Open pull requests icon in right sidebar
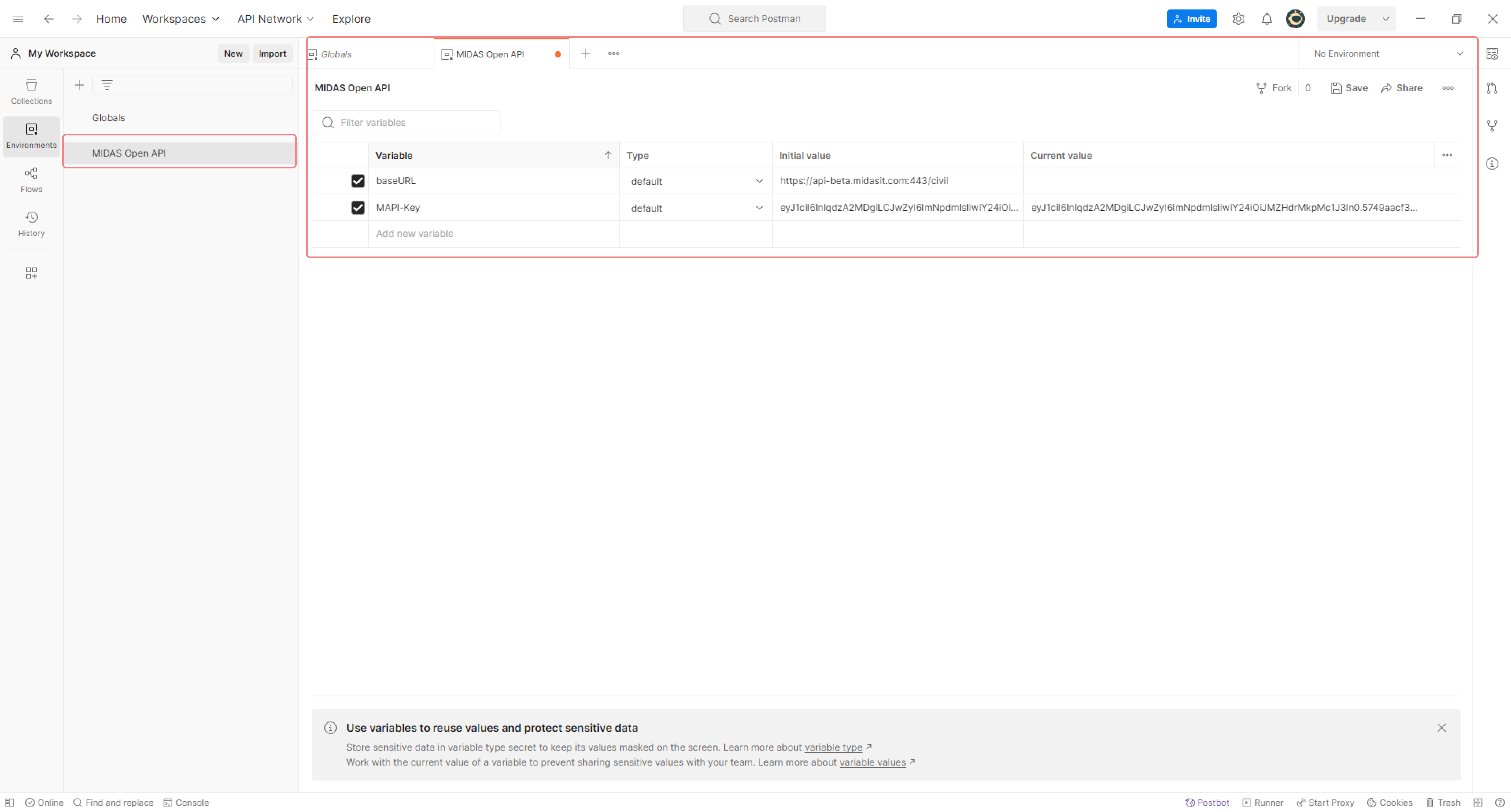Viewport: 1511px width, 812px height. (x=1492, y=88)
